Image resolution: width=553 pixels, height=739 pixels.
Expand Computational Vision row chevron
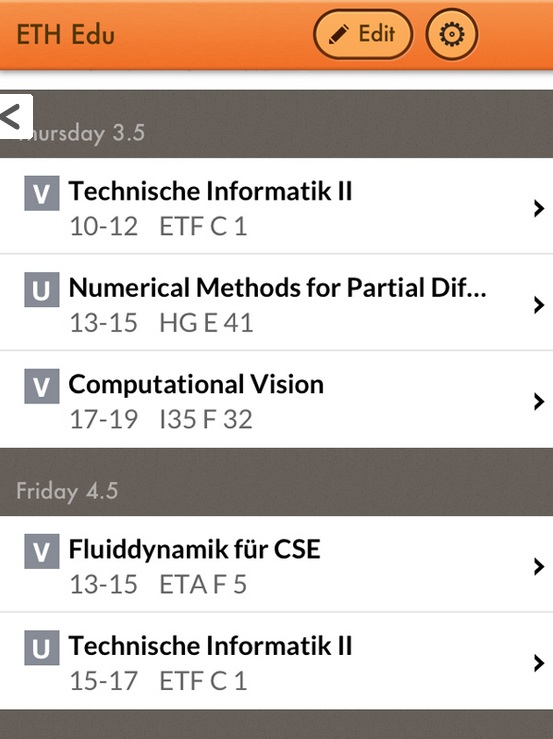coord(539,401)
